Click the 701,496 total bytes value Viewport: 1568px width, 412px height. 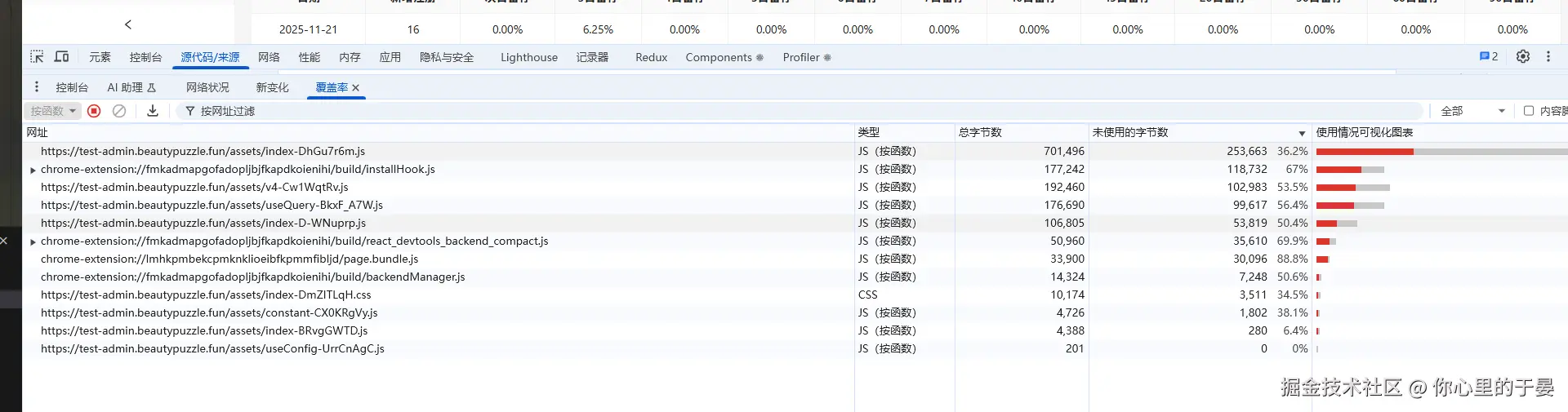pos(1064,151)
